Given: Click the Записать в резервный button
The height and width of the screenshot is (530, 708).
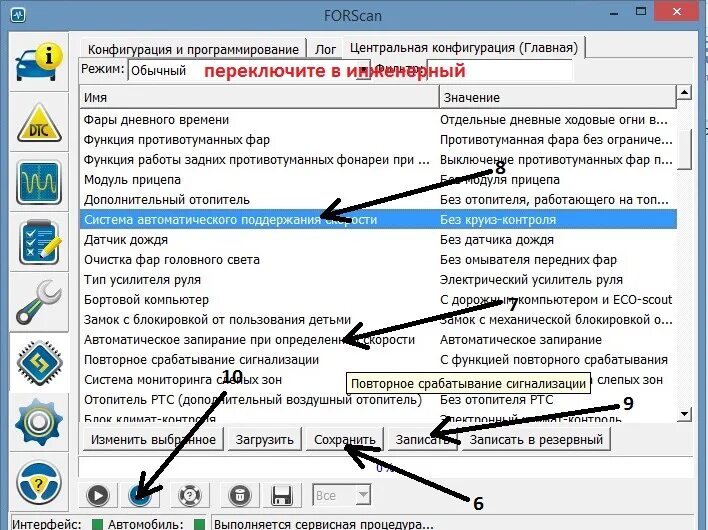Looking at the screenshot, I should point(536,439).
